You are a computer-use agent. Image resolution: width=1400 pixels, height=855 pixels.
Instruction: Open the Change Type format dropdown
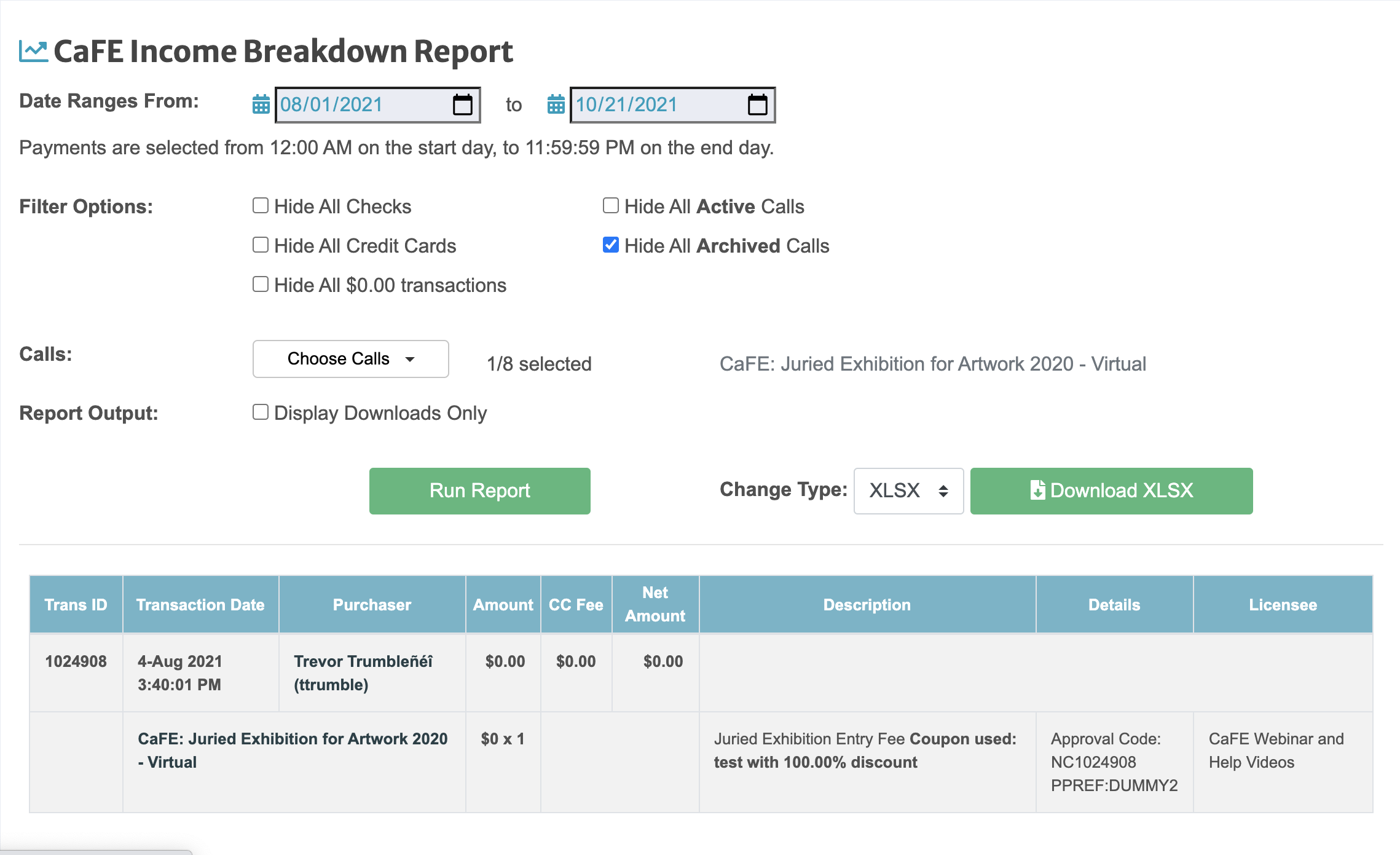905,490
